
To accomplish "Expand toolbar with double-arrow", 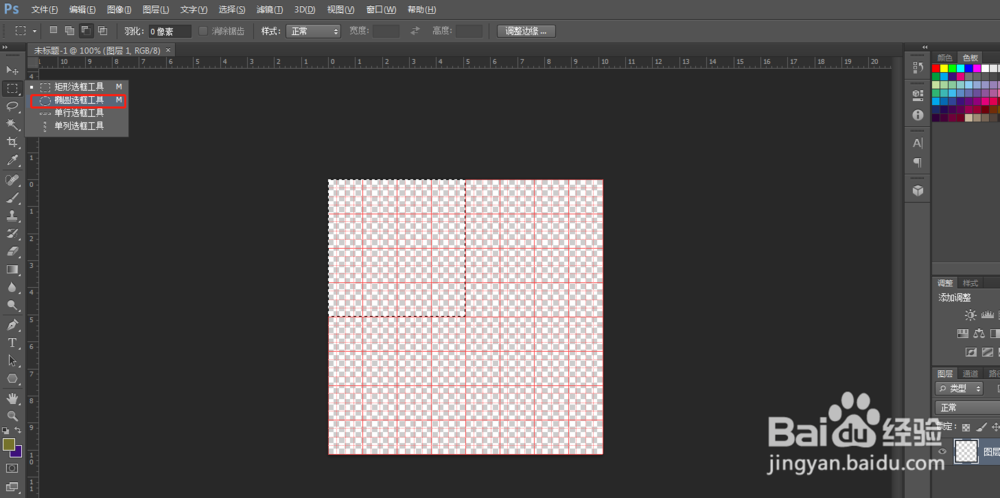I will pyautogui.click(x=6, y=47).
